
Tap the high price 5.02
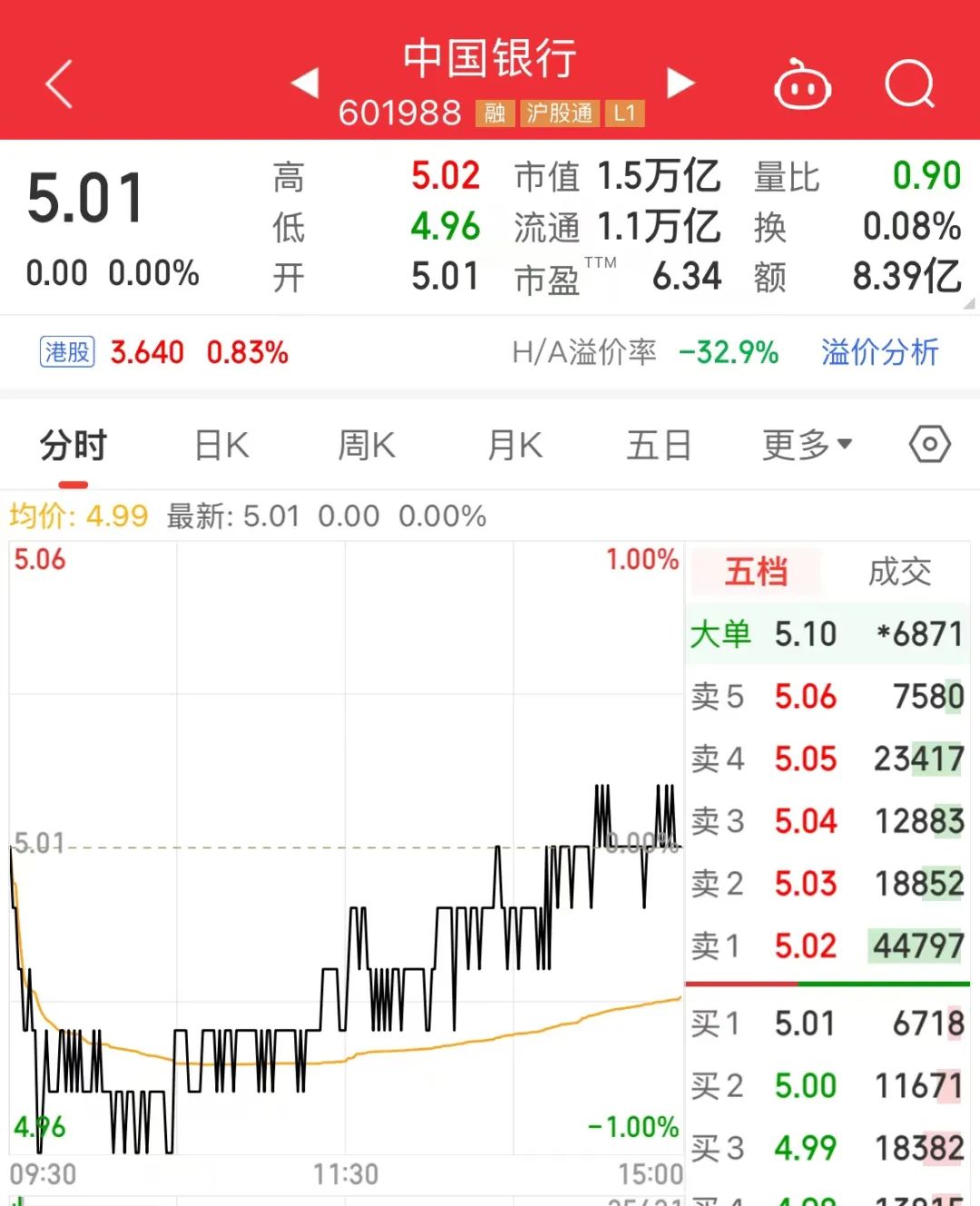coord(446,176)
